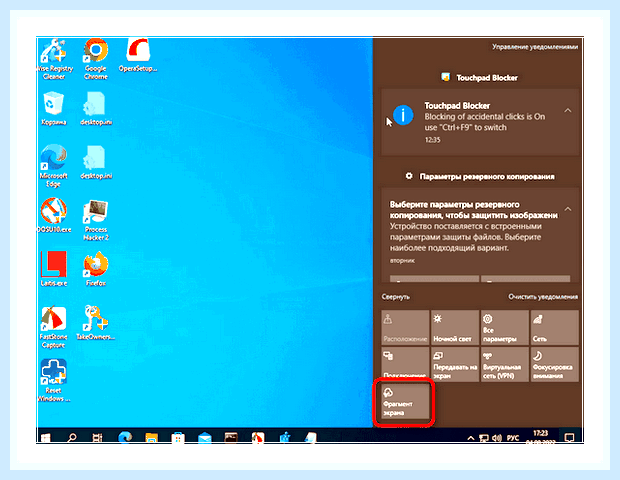Open taskbar search magnifier
The width and height of the screenshot is (620, 480).
[x=72, y=437]
